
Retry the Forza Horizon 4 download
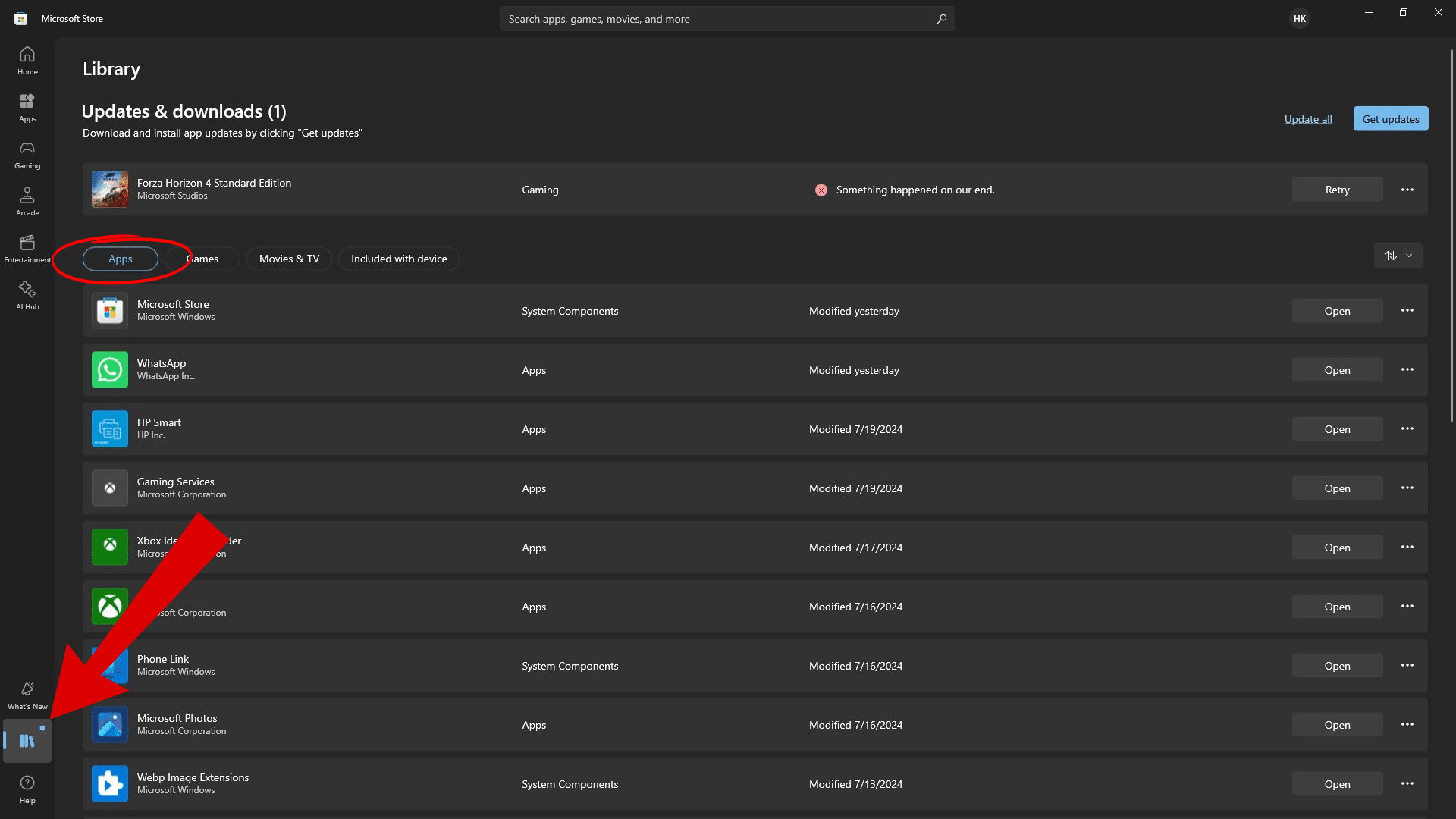click(1337, 190)
